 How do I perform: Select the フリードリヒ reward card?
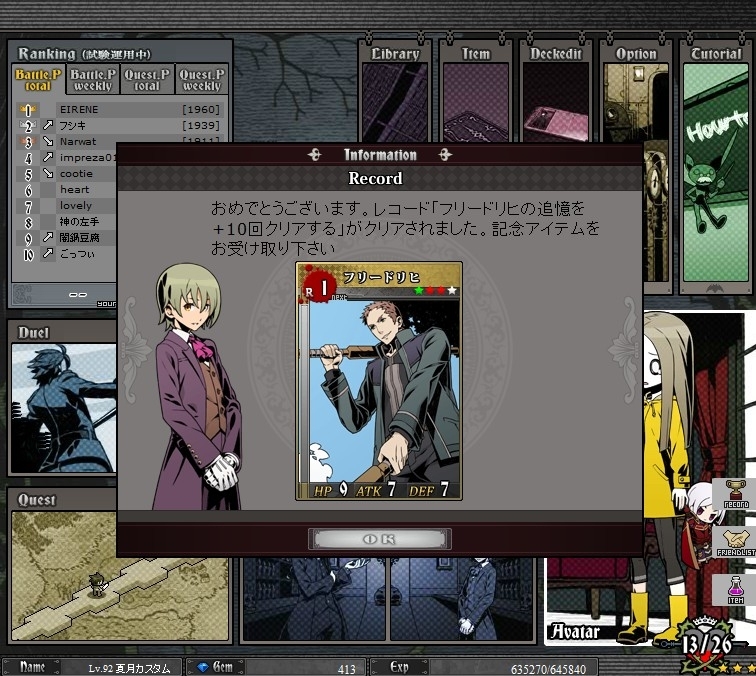379,381
